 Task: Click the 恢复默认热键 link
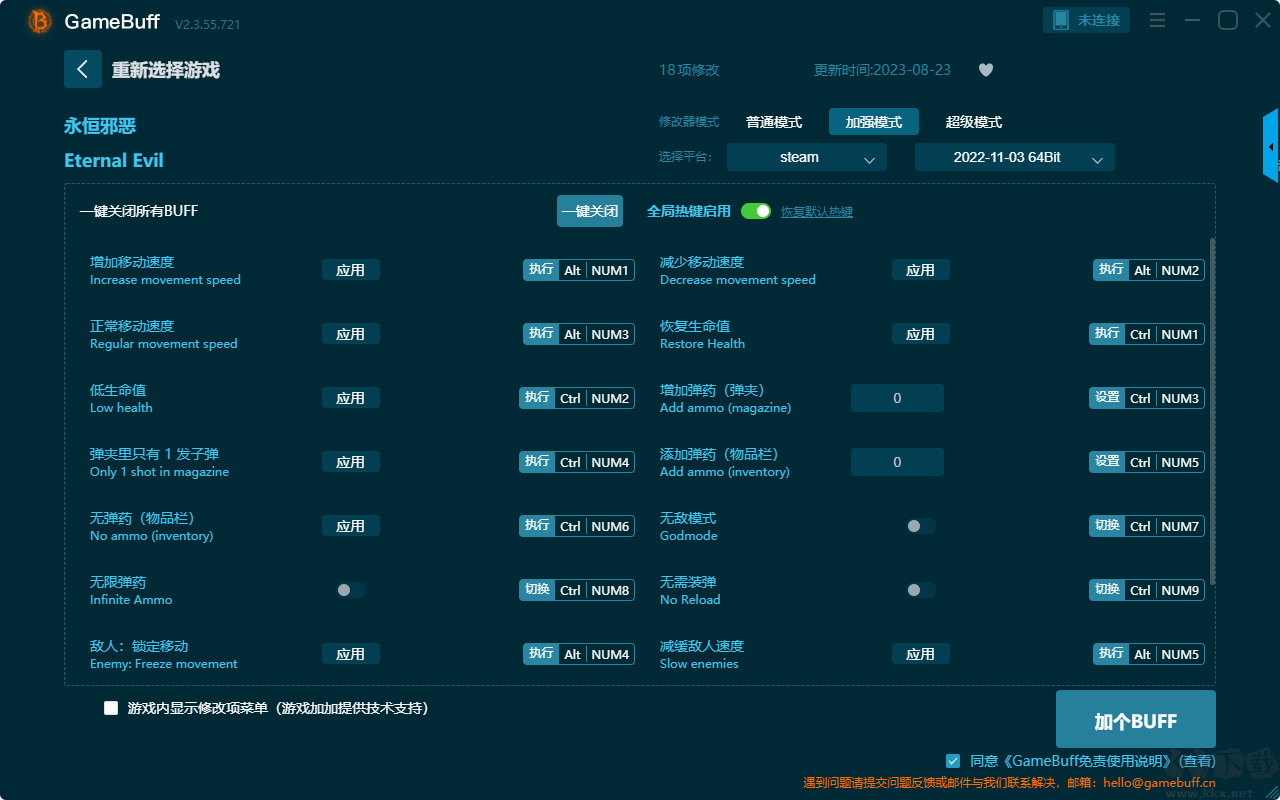[x=817, y=212]
